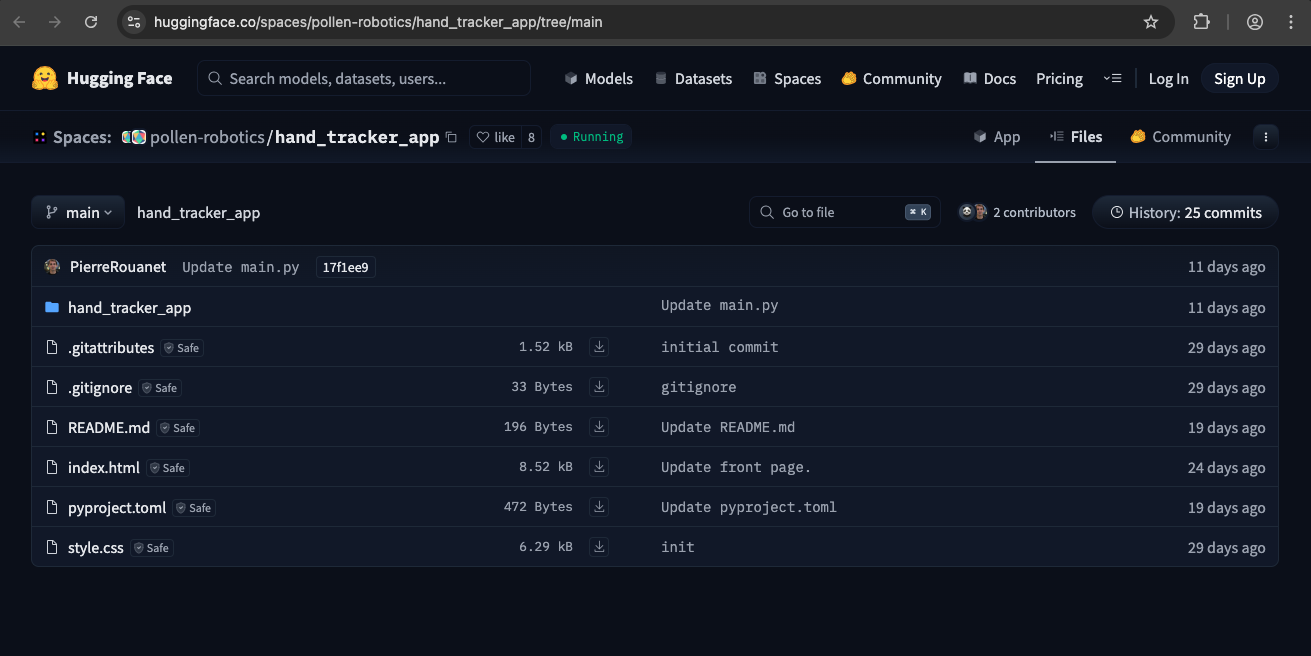Screen dimensions: 1311x656
Task: Click the Hugging Face logo emoji
Action: point(45,78)
